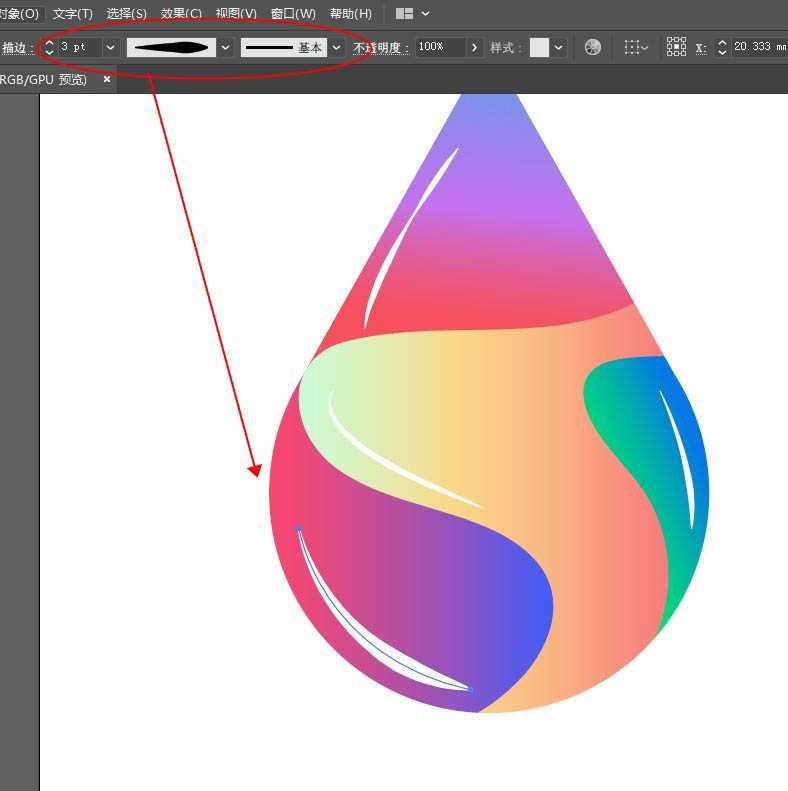
Task: Open the graphic style dropdown arrow
Action: [558, 47]
